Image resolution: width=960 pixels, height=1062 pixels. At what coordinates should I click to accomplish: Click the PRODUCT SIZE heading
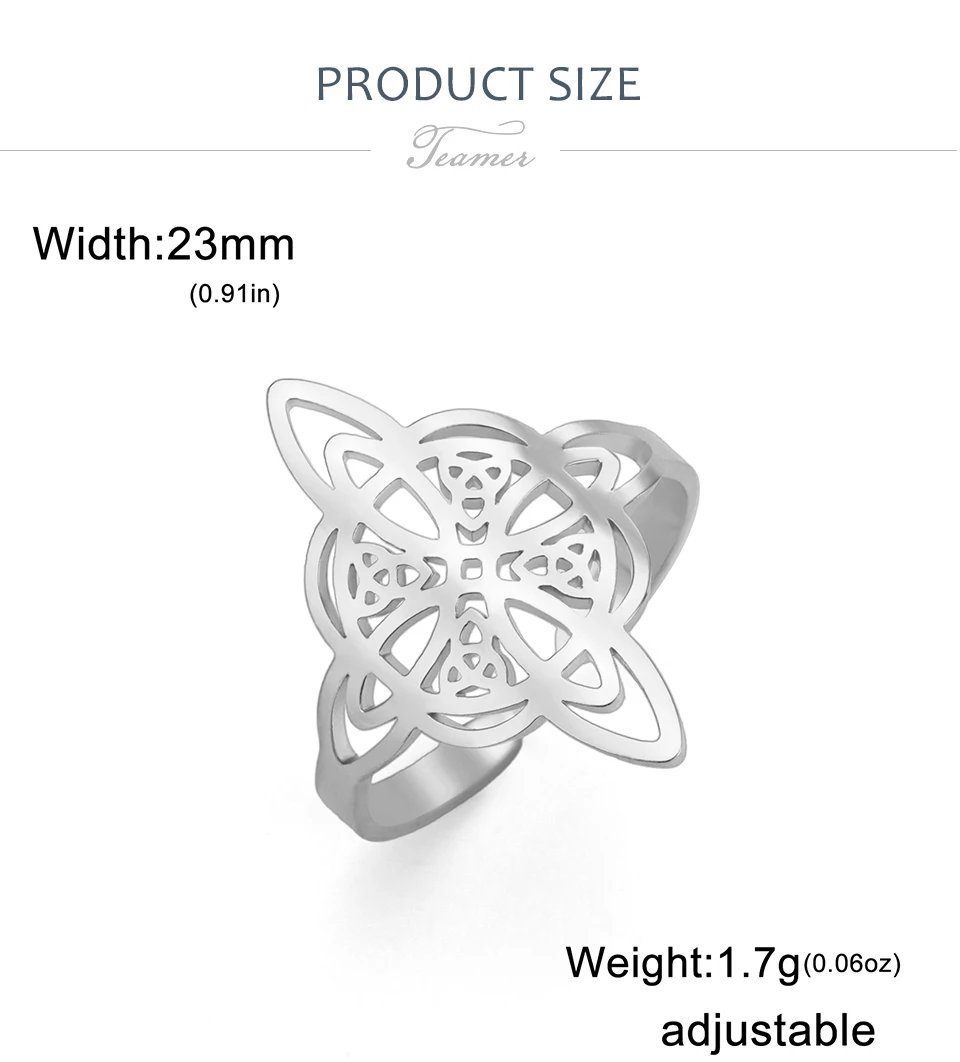point(478,84)
